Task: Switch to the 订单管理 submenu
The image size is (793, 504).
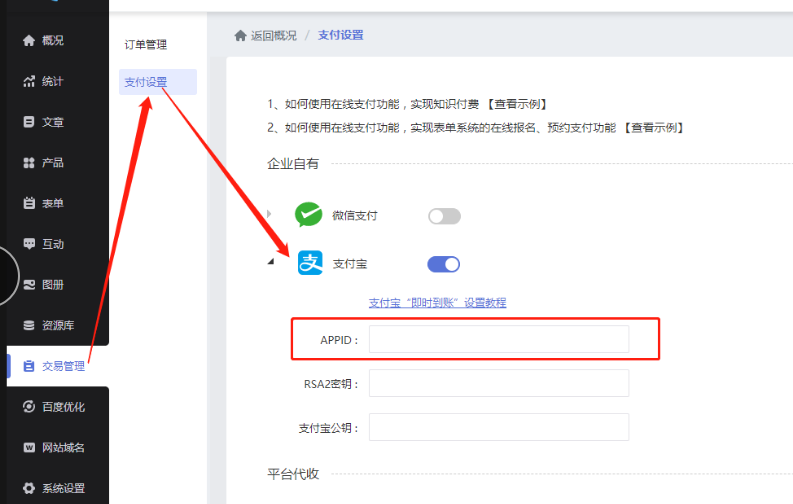Action: coord(146,44)
